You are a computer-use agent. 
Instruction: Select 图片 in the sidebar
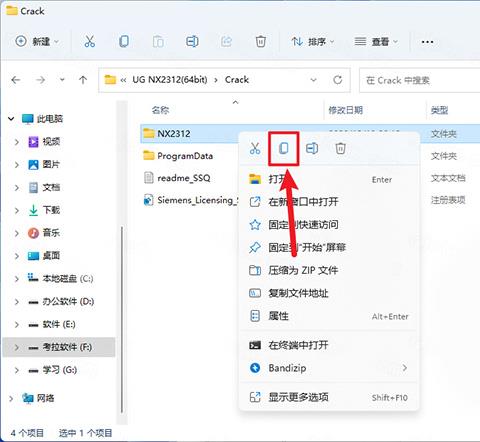44,164
